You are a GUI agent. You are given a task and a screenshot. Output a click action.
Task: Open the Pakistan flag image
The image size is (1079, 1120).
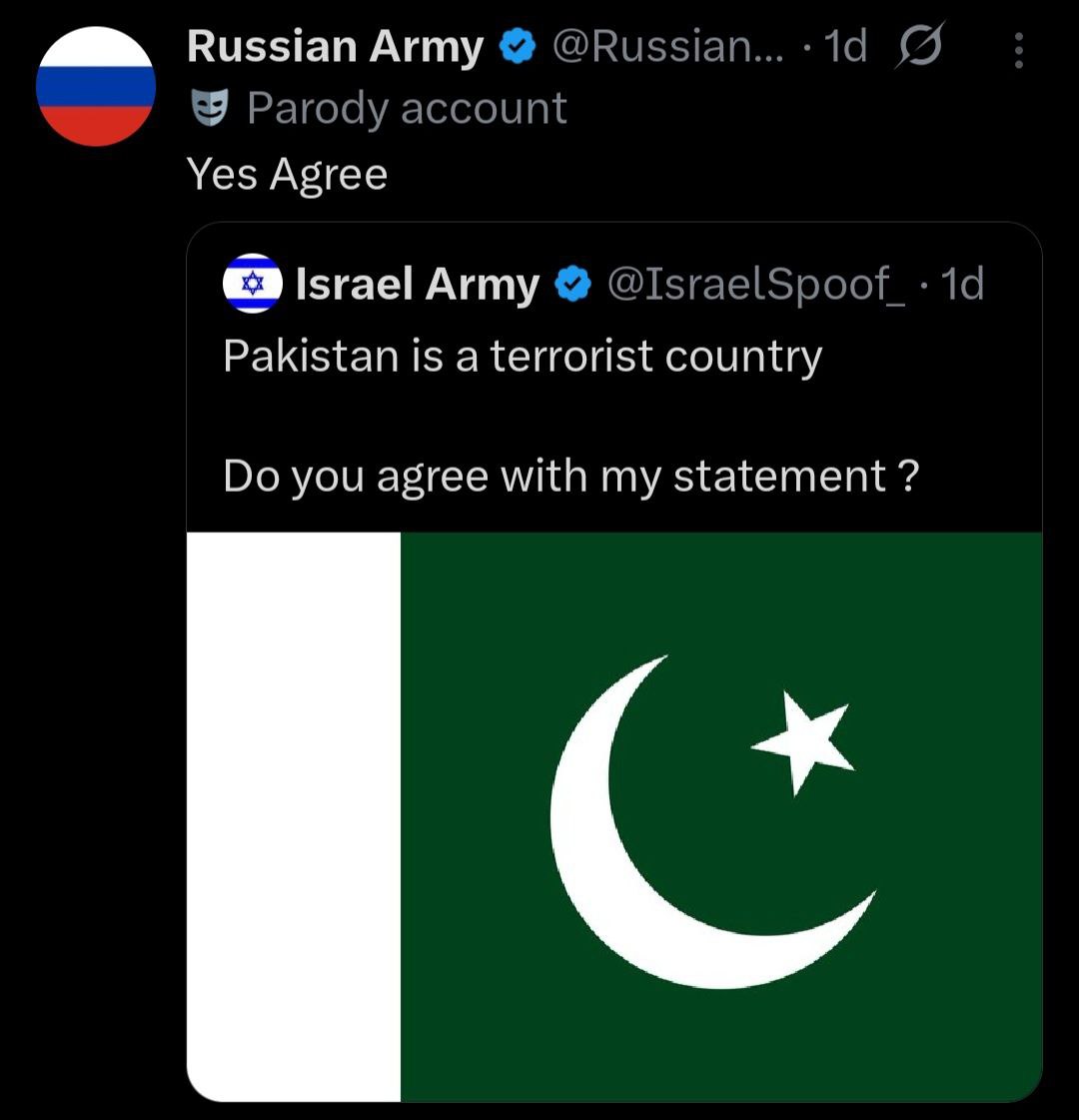(x=614, y=817)
